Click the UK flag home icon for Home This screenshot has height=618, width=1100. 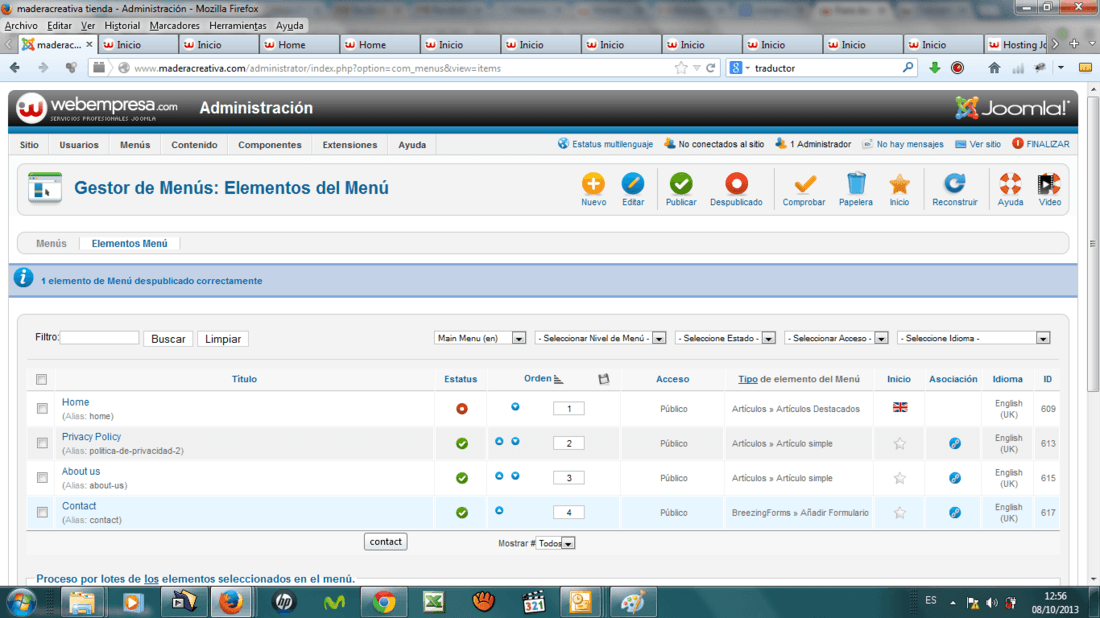(x=899, y=407)
